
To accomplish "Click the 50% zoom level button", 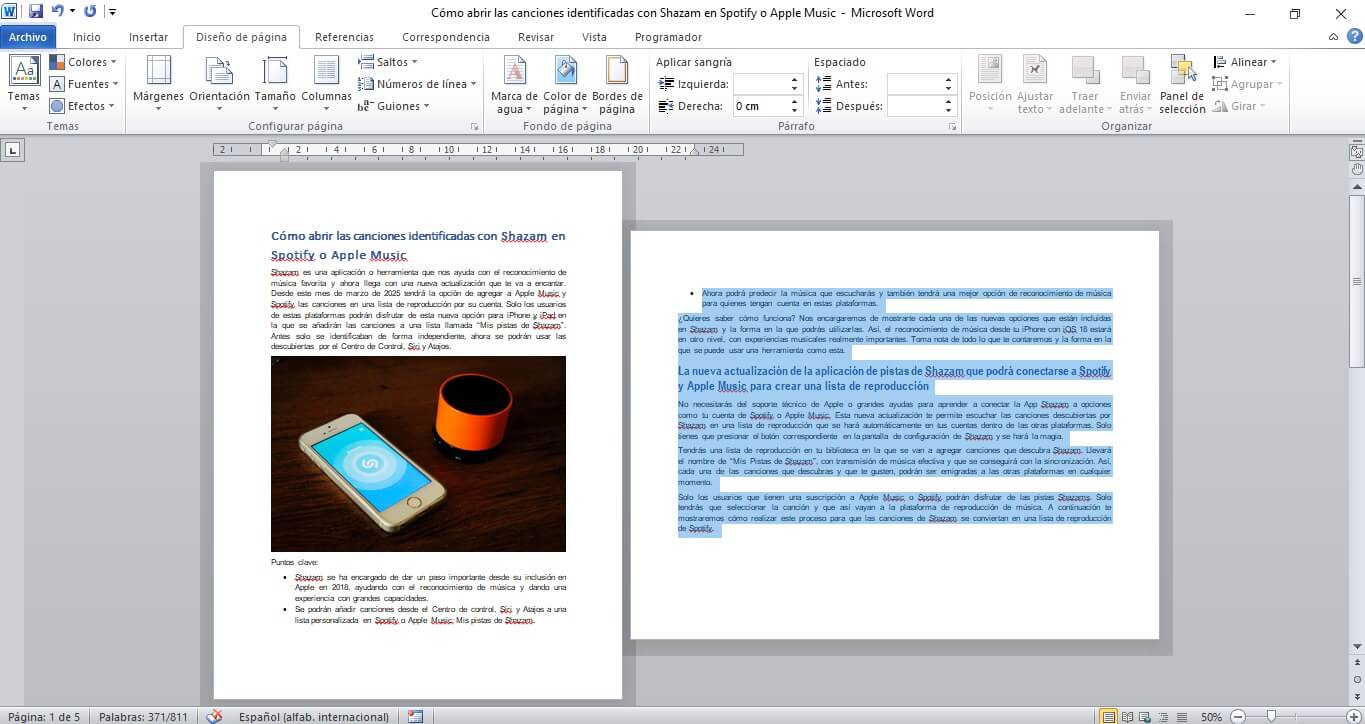I will (x=1211, y=716).
